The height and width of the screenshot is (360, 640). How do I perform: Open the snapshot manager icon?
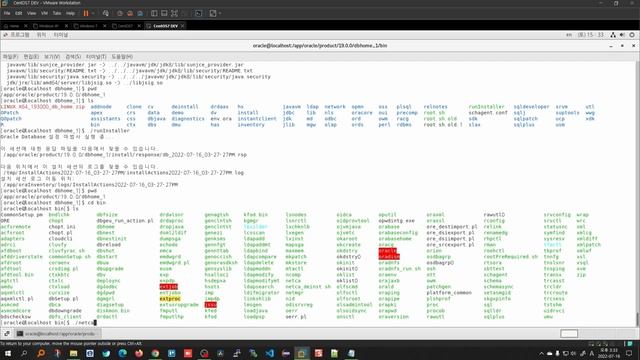140,13
